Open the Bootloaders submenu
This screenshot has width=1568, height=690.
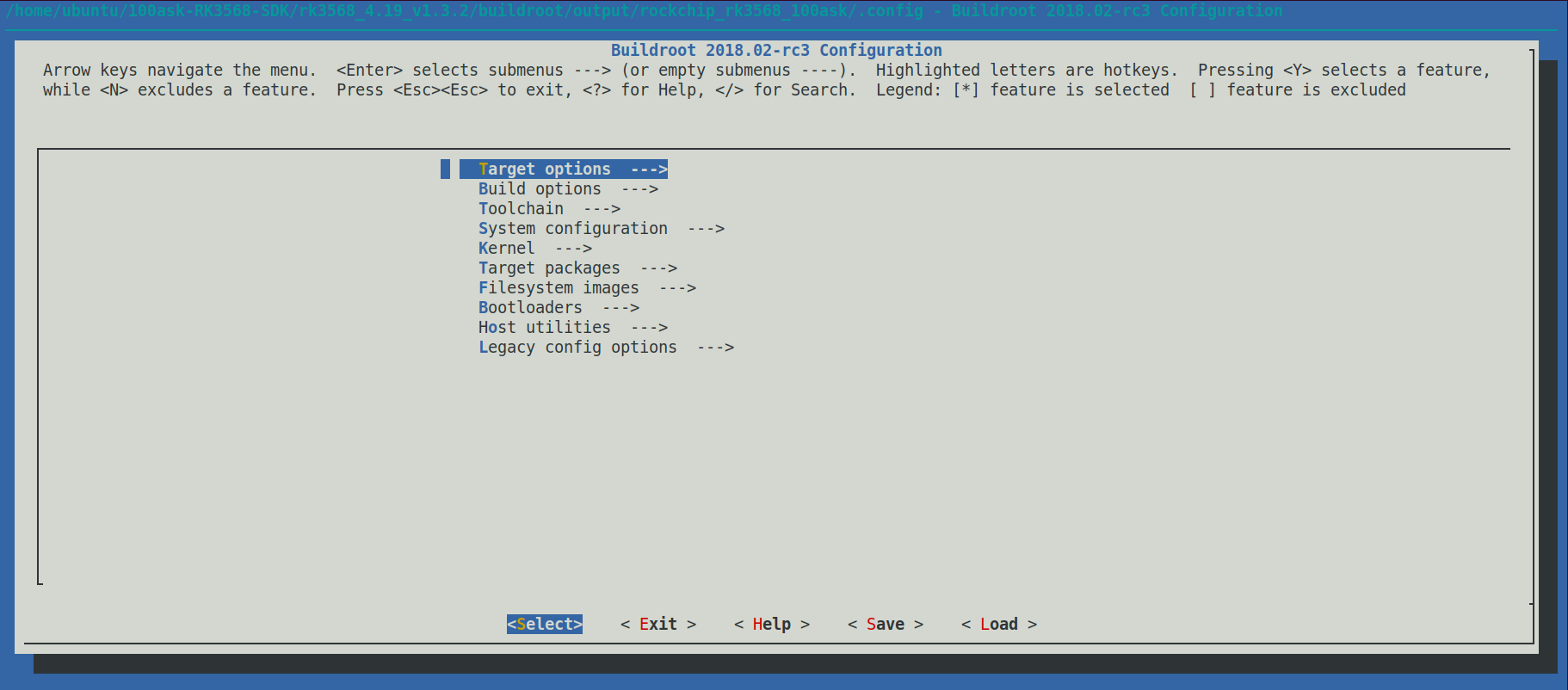(x=530, y=308)
